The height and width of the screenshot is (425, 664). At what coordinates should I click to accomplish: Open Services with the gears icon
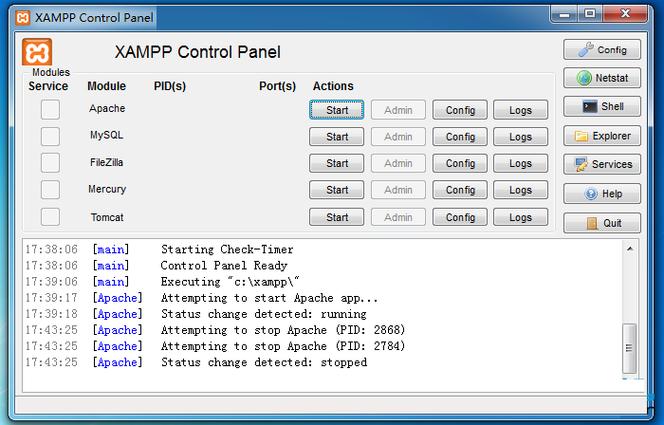[x=602, y=164]
